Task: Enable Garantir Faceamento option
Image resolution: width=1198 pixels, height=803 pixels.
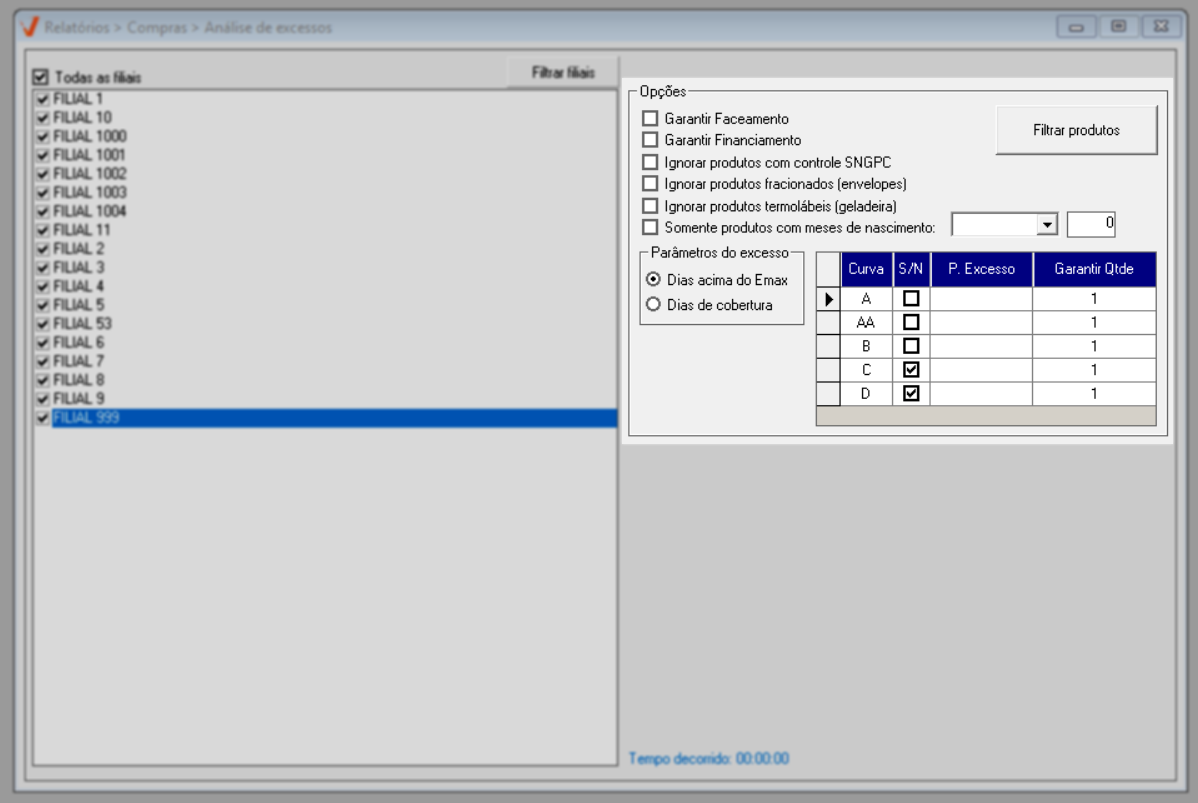Action: [x=650, y=118]
